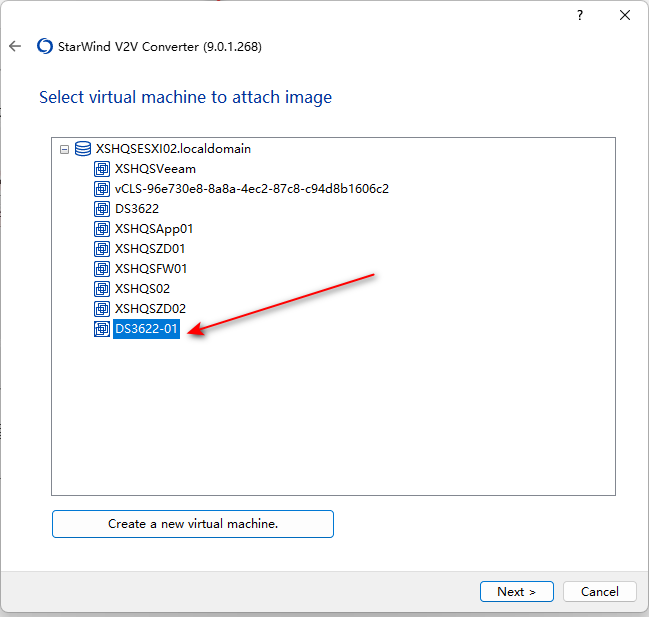Viewport: 649px width, 617px height.
Task: Click the VM icon beside DS3622-01
Action: click(102, 329)
